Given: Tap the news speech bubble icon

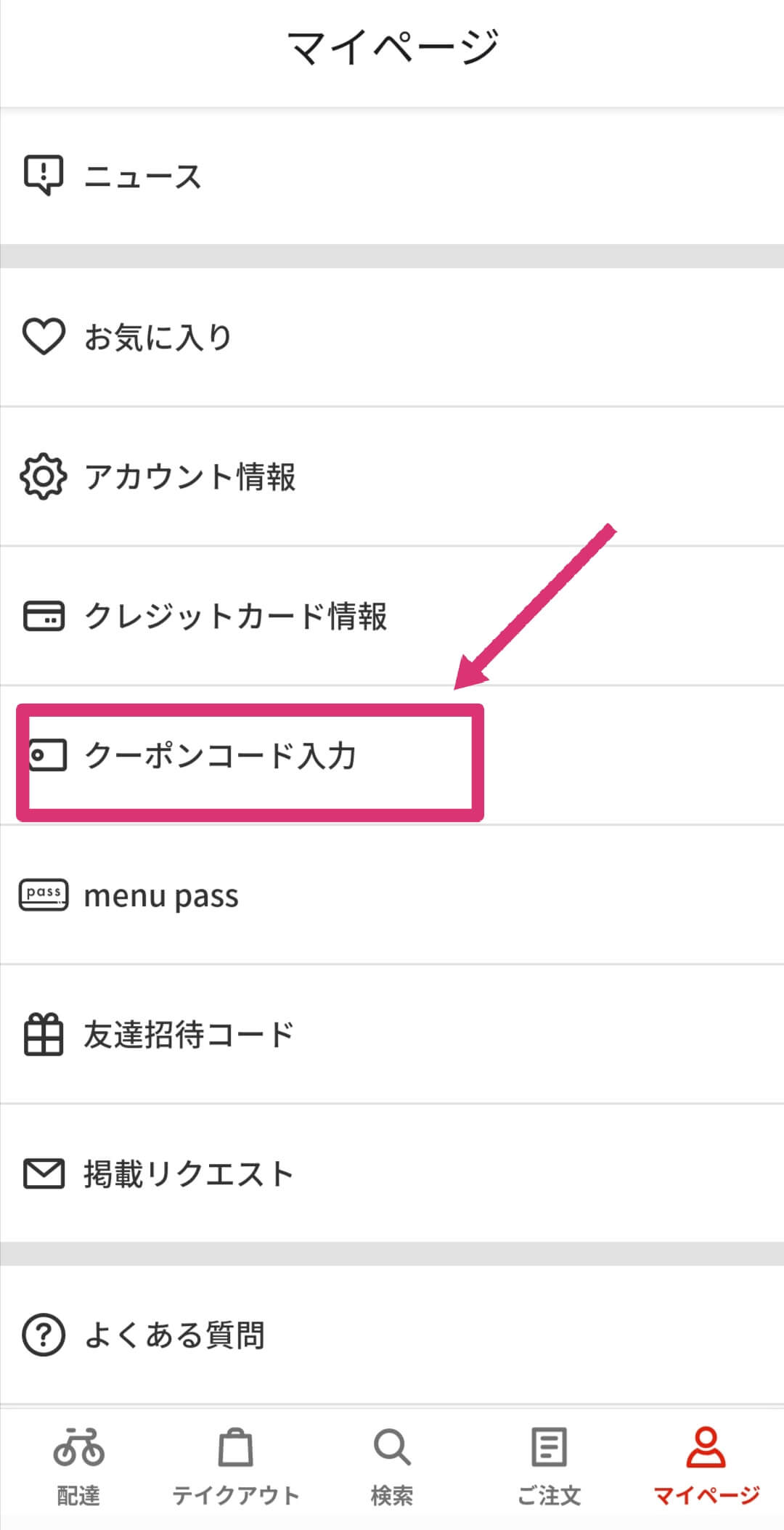Looking at the screenshot, I should pos(44,175).
